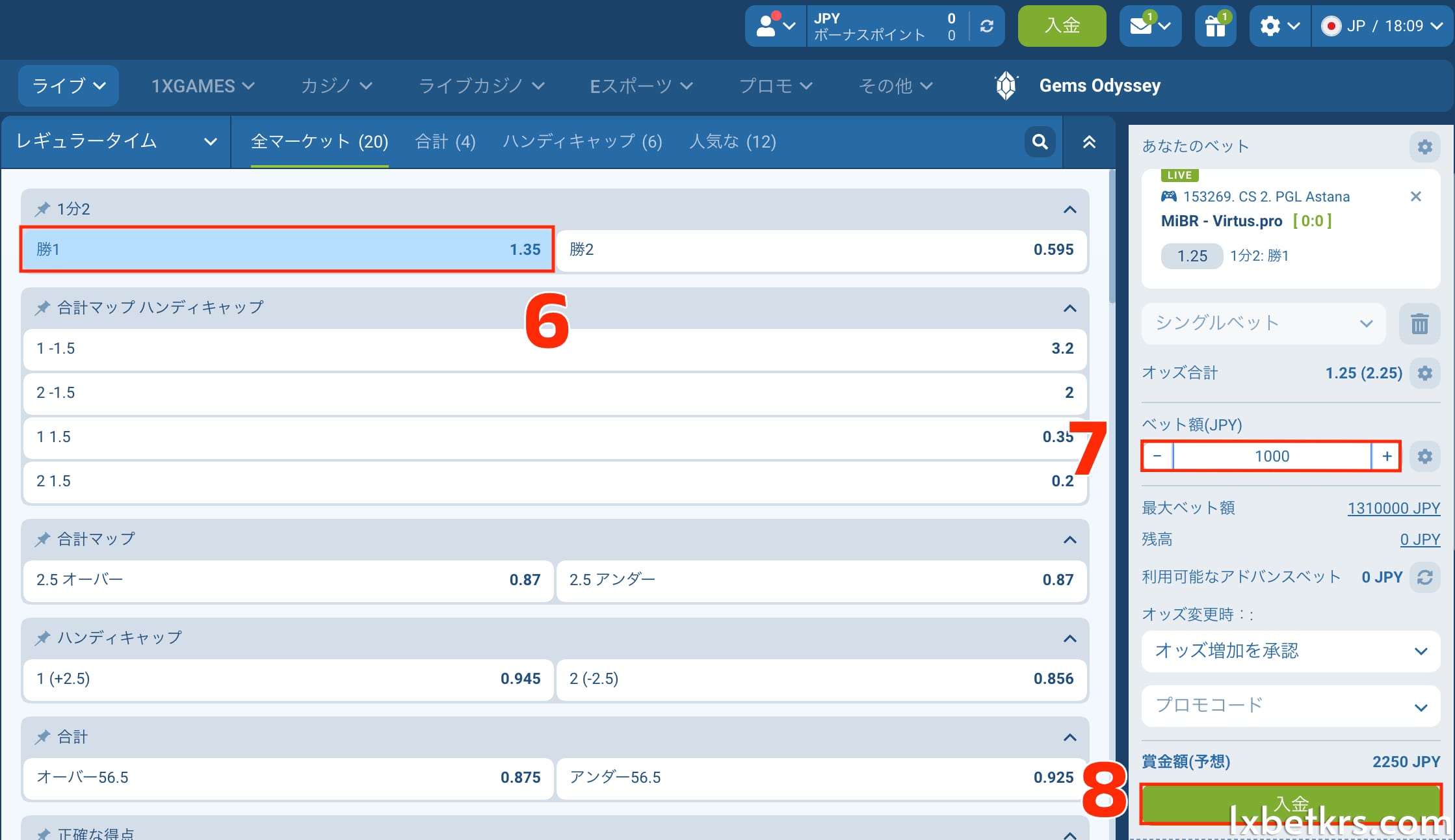Click the green 入金 button in bet slip

click(1291, 804)
